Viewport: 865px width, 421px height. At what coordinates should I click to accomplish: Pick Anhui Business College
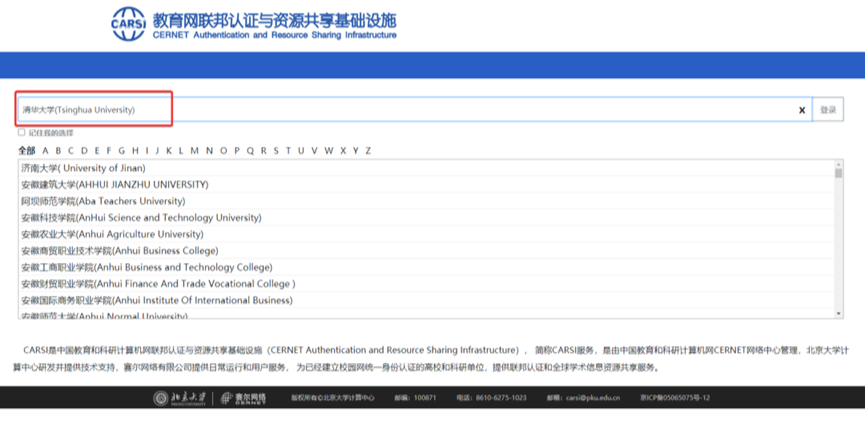[x=426, y=251]
